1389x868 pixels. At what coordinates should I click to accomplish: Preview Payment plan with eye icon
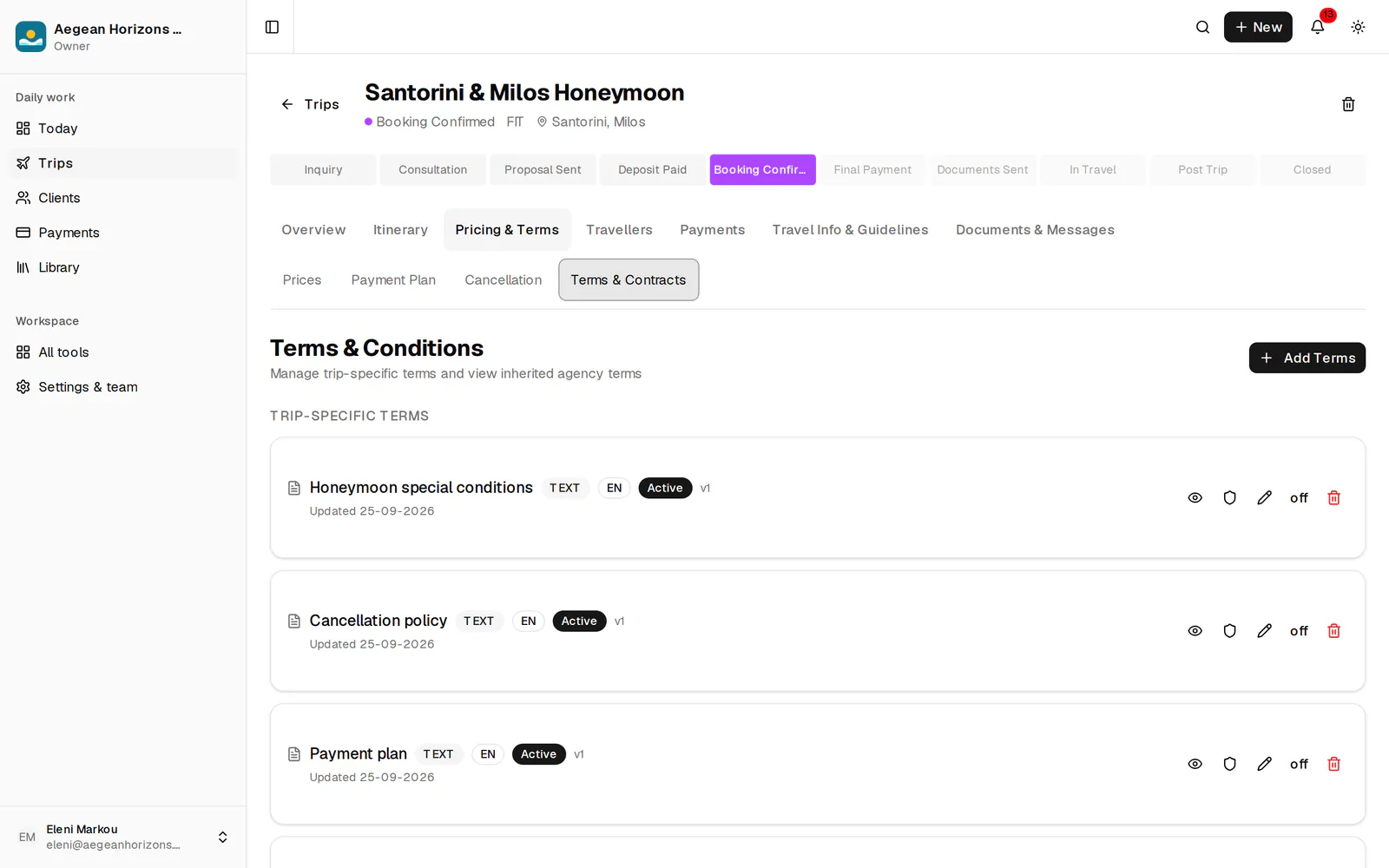[1195, 764]
